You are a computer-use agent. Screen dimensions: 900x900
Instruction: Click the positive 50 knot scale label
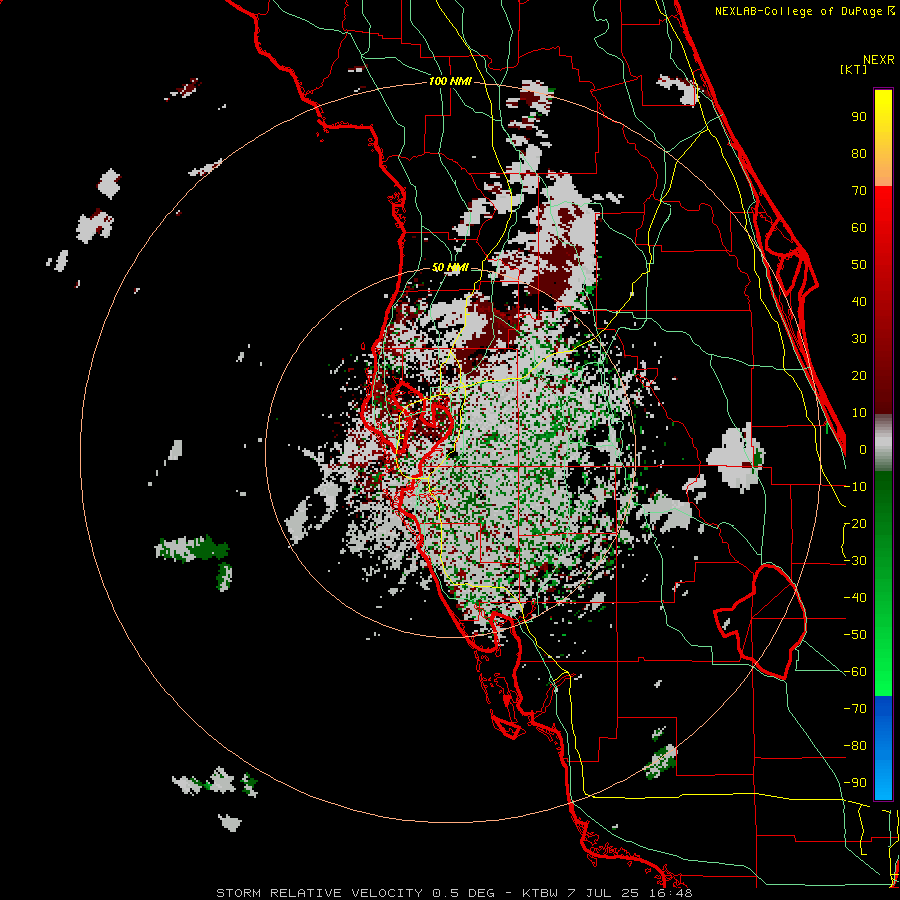[859, 265]
